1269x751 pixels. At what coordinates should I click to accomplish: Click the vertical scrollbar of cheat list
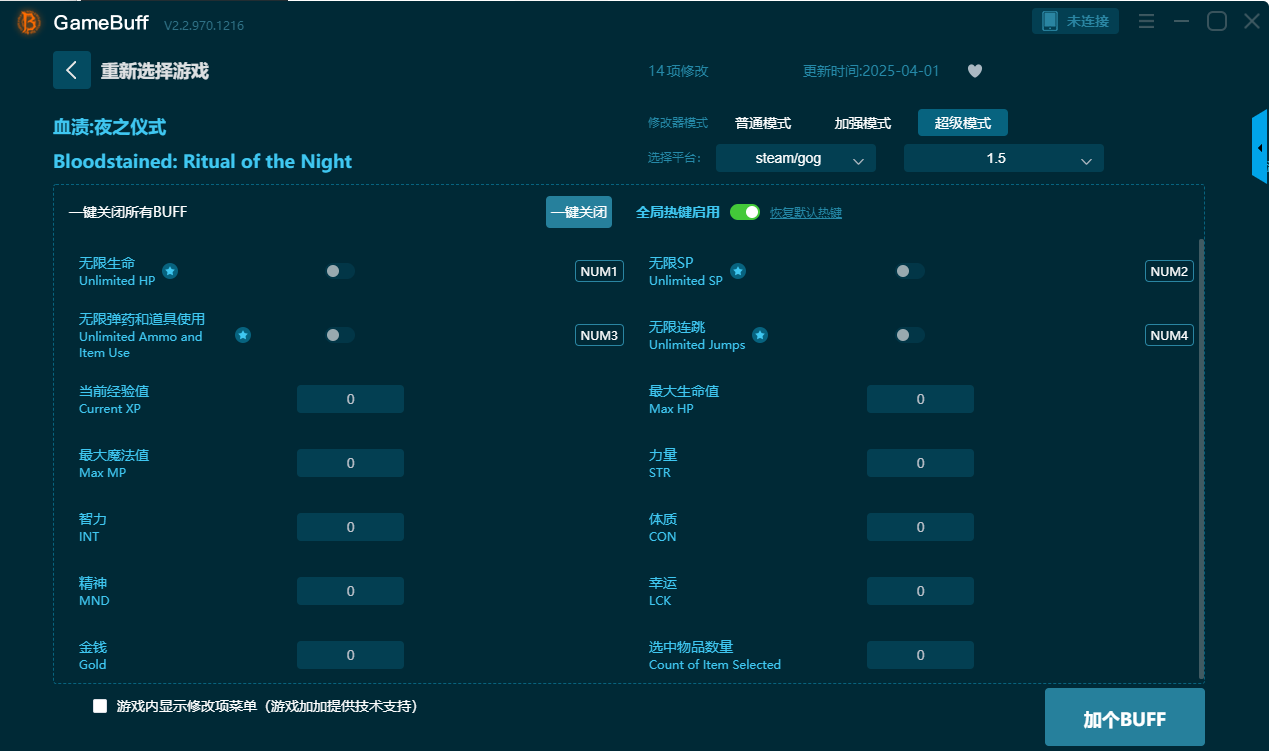tap(1200, 450)
